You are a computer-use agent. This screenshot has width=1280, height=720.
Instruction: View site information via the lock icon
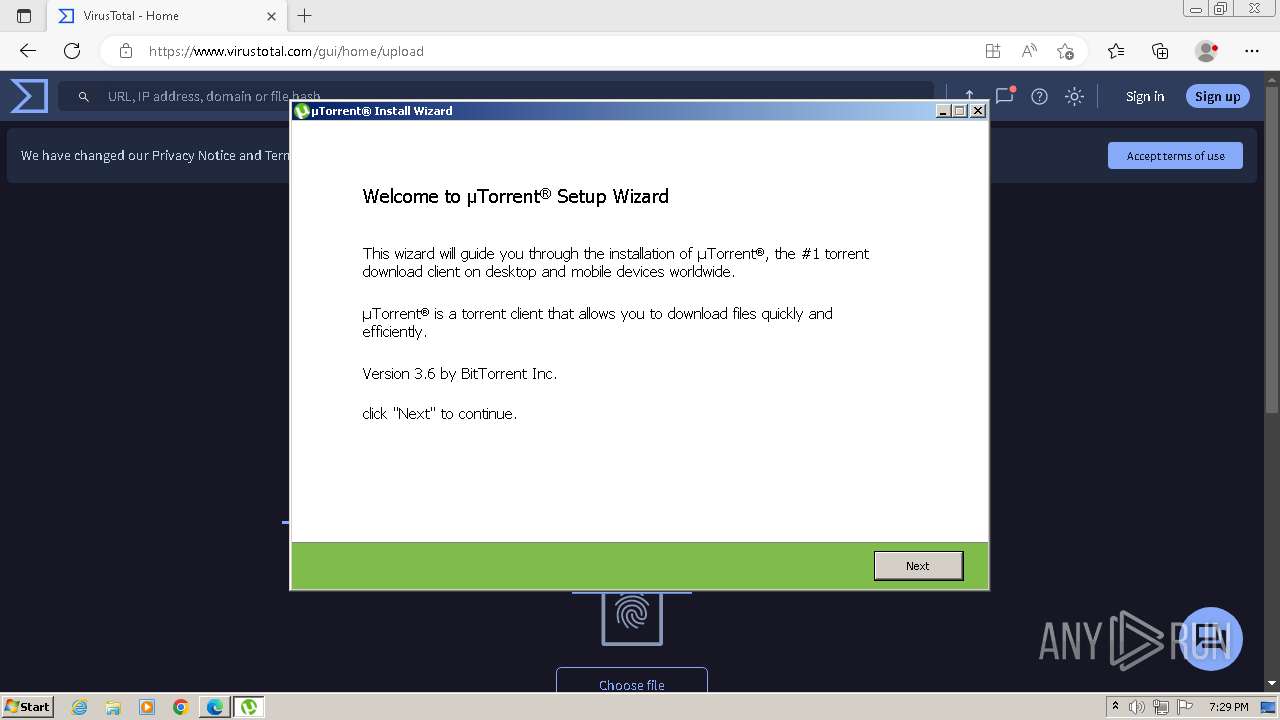[x=125, y=51]
